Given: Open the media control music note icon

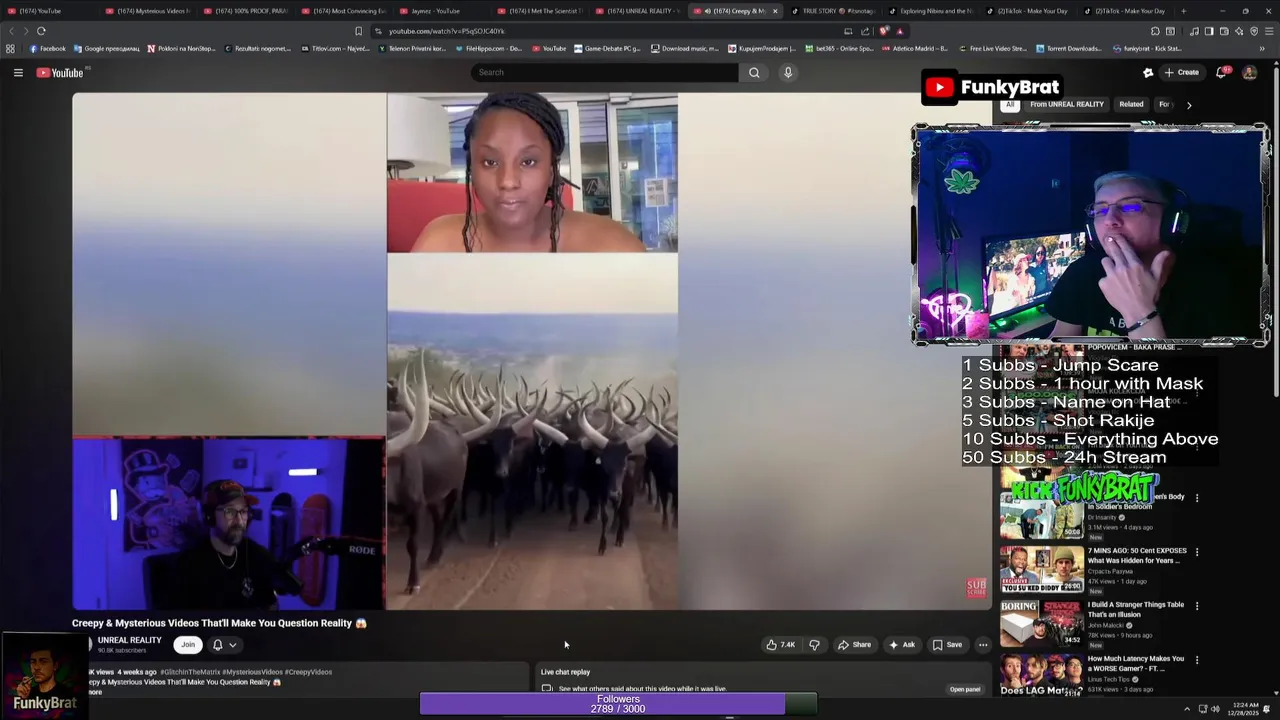Looking at the screenshot, I should pos(1194,31).
